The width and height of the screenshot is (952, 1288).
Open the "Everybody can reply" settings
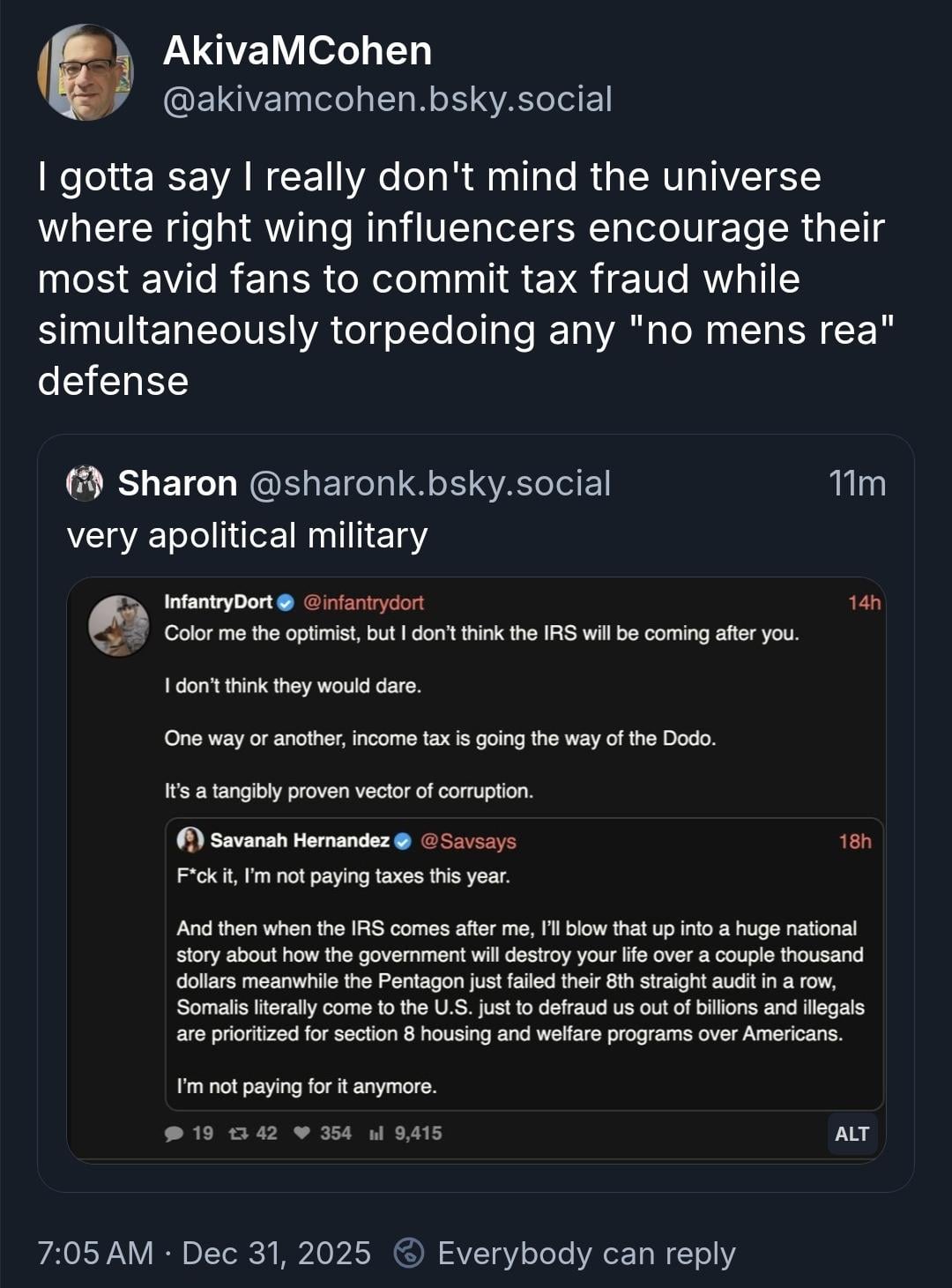(564, 1253)
